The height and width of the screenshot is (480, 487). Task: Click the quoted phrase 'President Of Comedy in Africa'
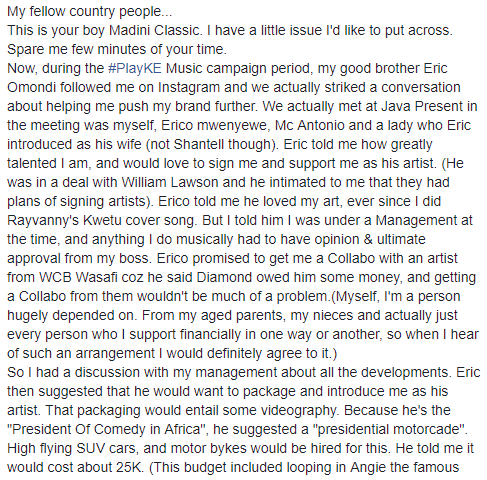coord(106,429)
